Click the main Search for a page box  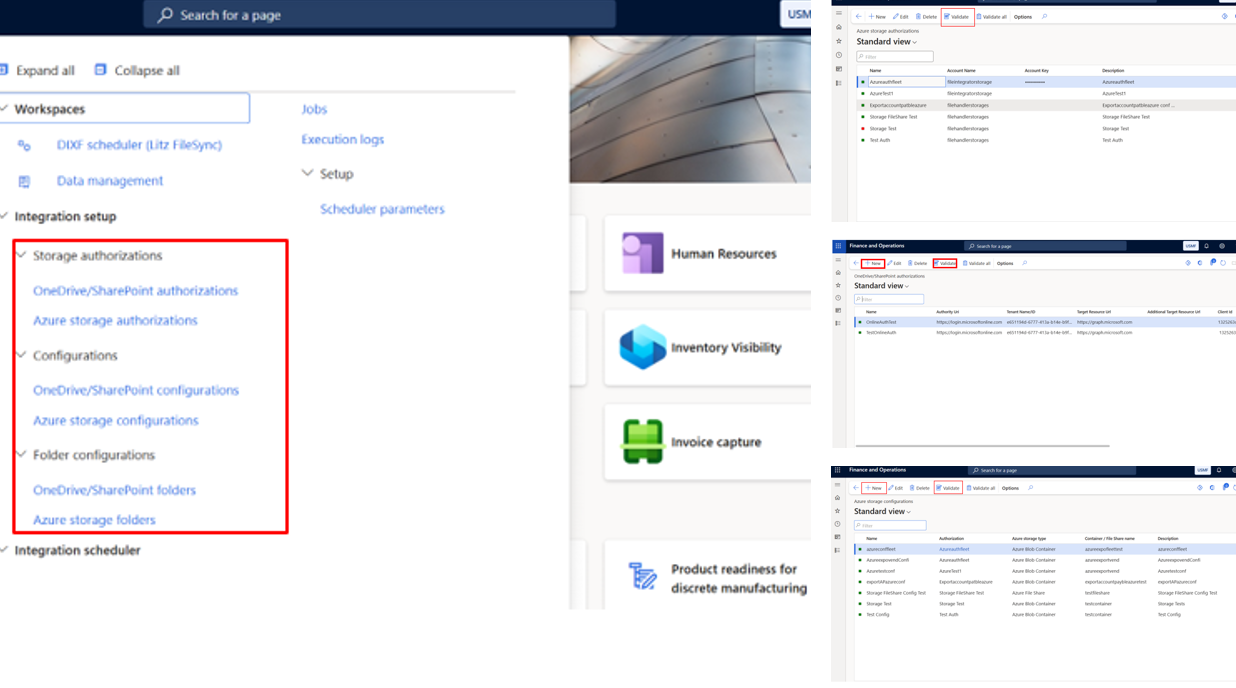[x=380, y=15]
